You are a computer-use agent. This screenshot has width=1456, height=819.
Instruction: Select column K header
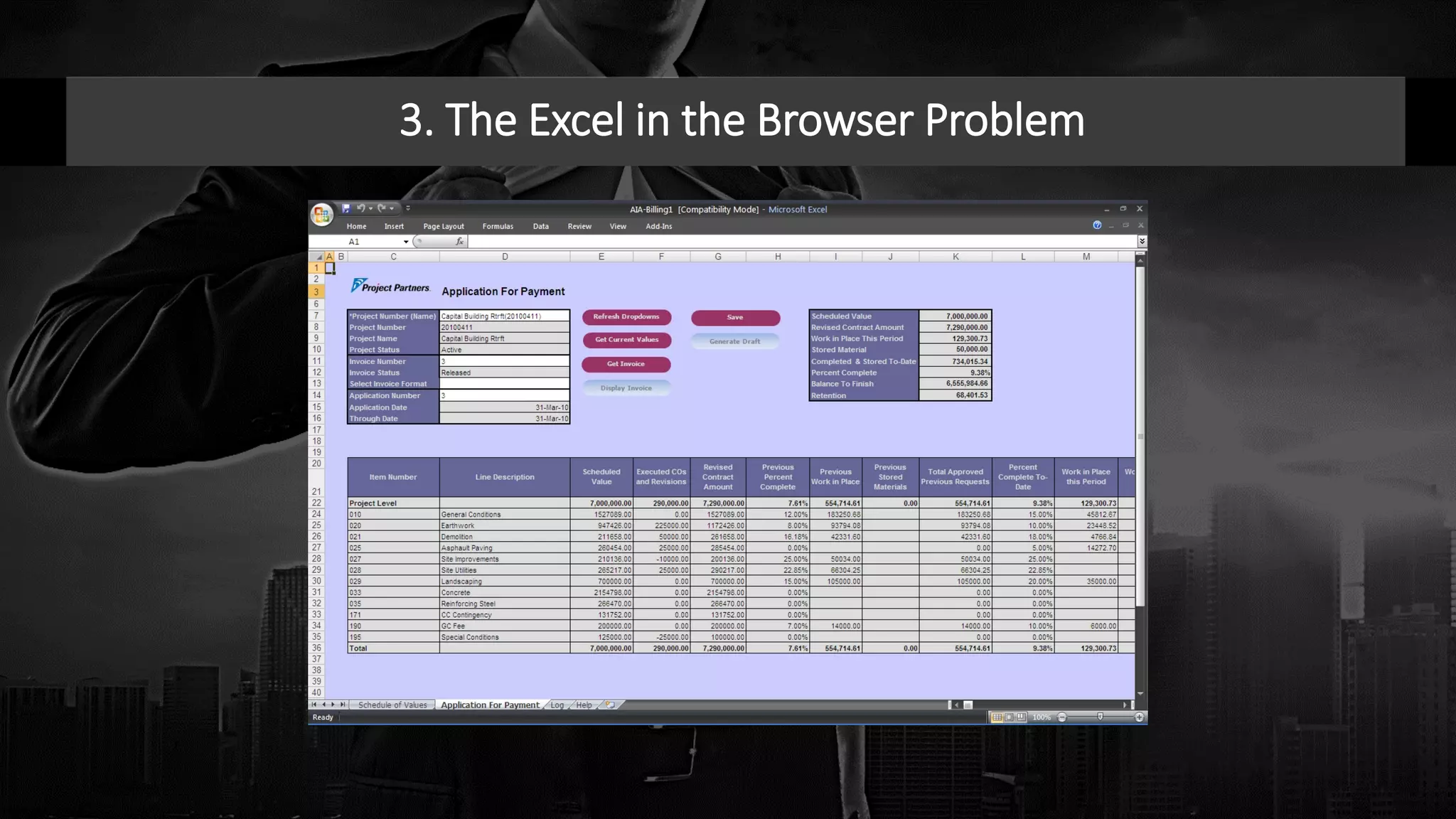click(x=955, y=257)
